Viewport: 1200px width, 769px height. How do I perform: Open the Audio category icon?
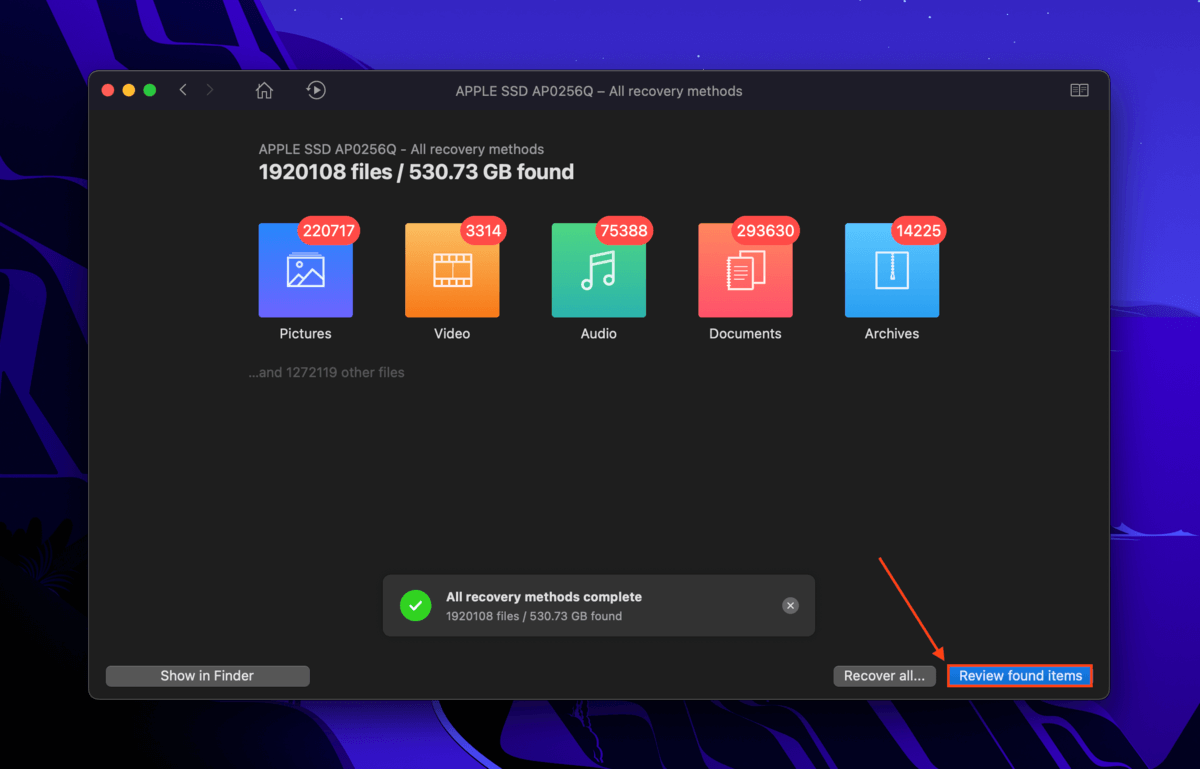(598, 270)
